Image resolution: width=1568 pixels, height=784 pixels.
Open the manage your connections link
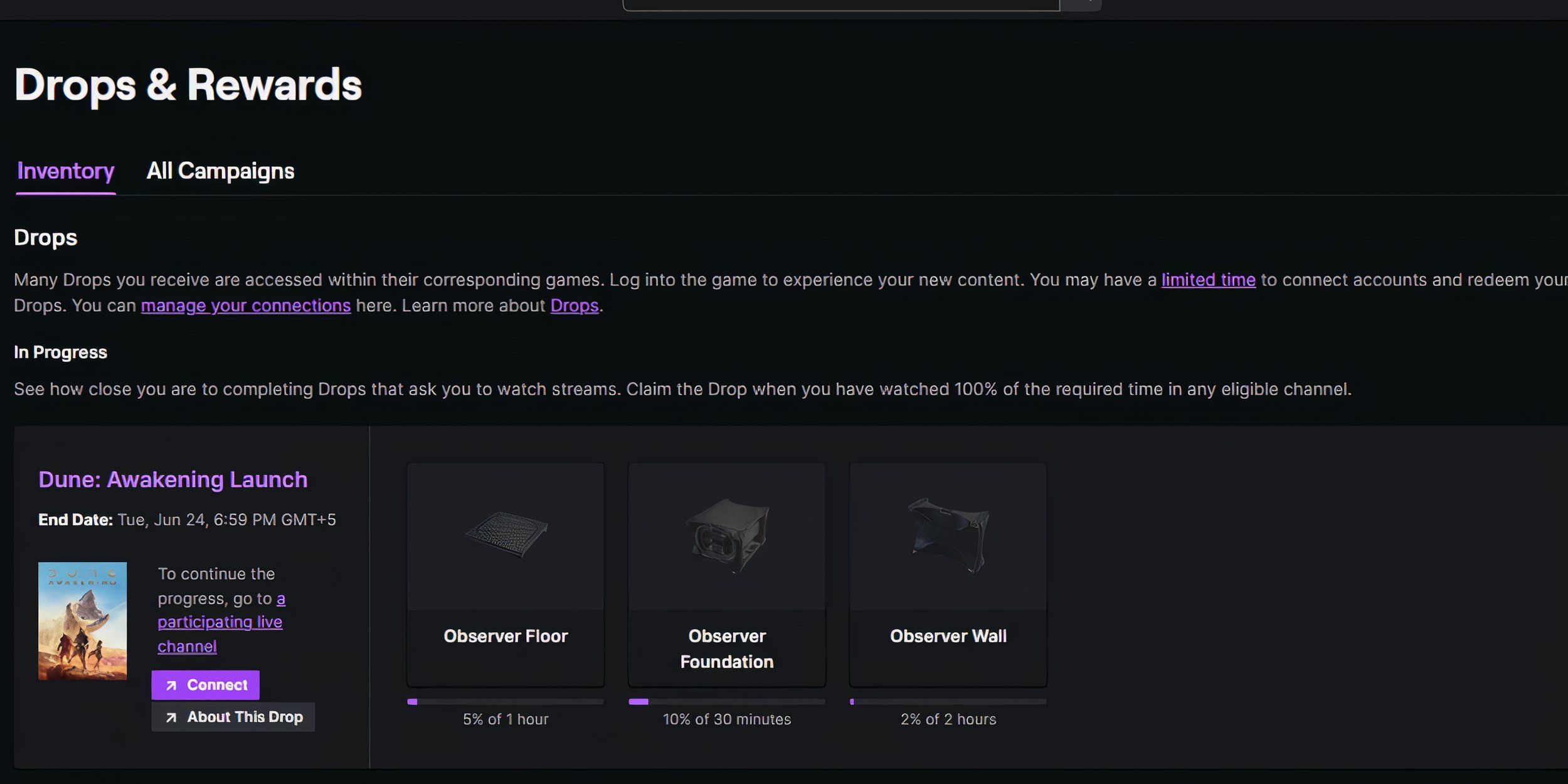coord(246,305)
